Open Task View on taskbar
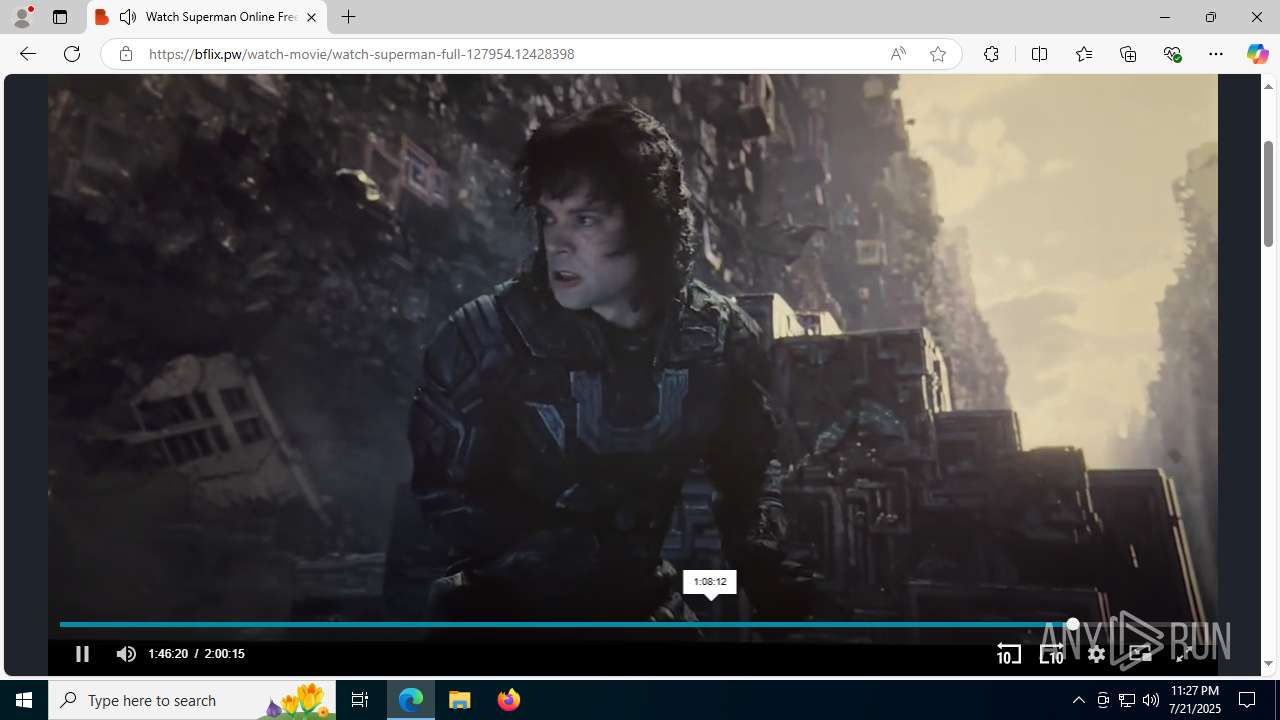The image size is (1280, 720). [360, 700]
